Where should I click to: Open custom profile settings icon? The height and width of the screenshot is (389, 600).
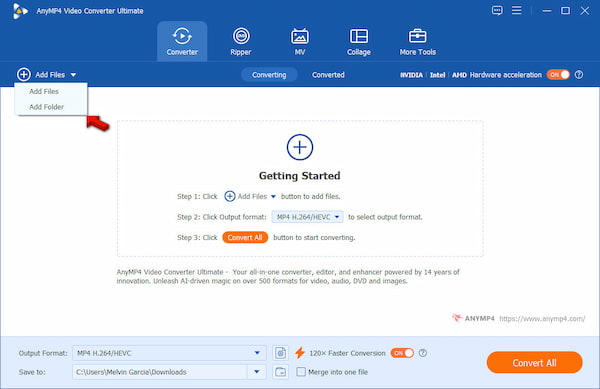[x=280, y=353]
